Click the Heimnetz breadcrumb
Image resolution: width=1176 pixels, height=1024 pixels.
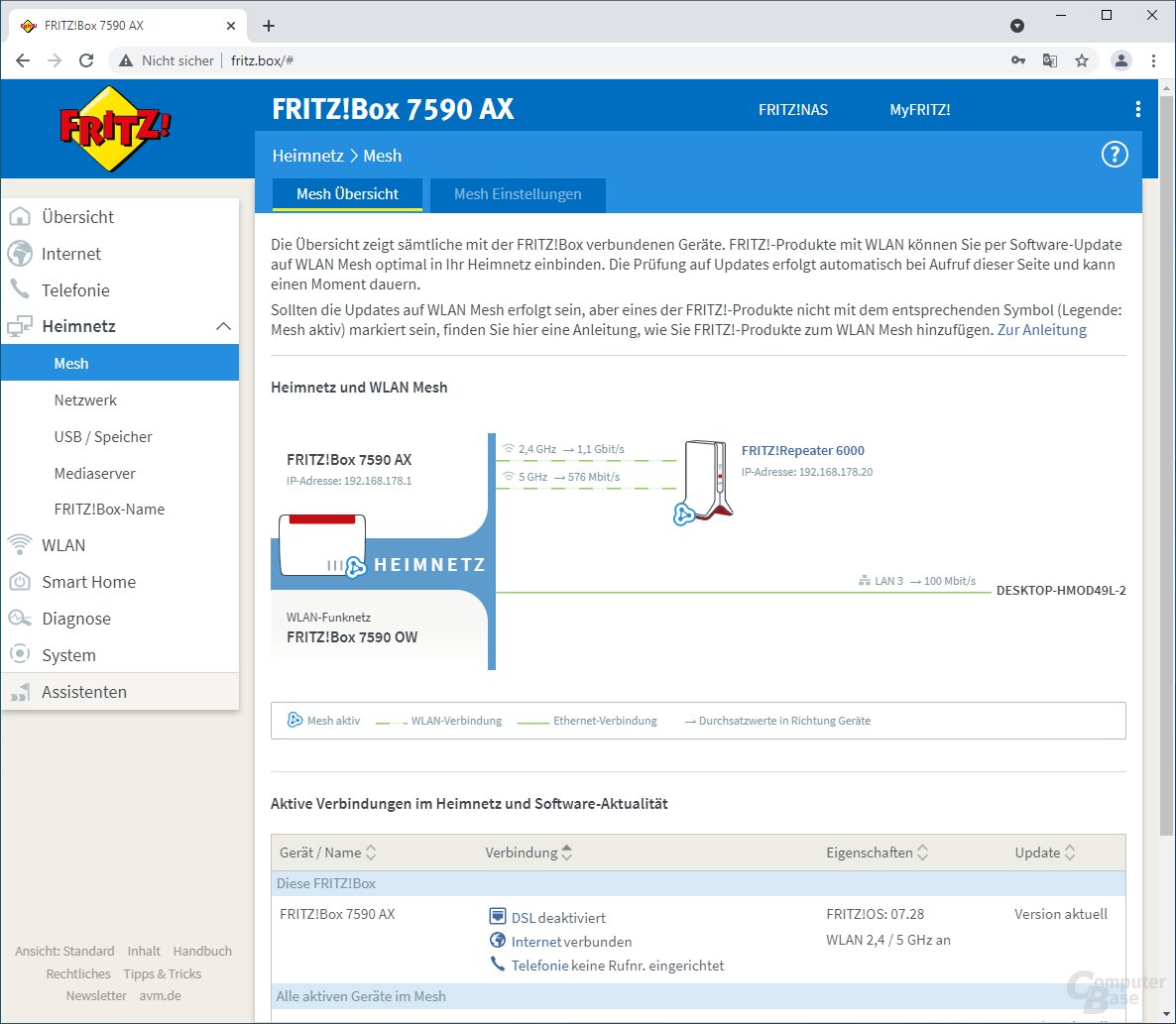[x=307, y=156]
